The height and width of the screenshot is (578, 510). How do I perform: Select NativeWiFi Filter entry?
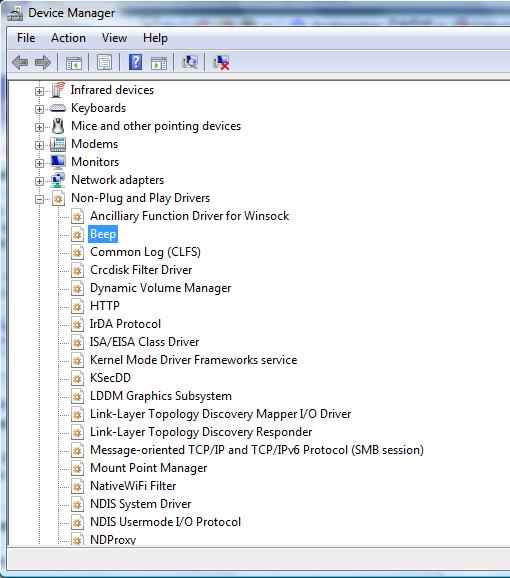133,486
